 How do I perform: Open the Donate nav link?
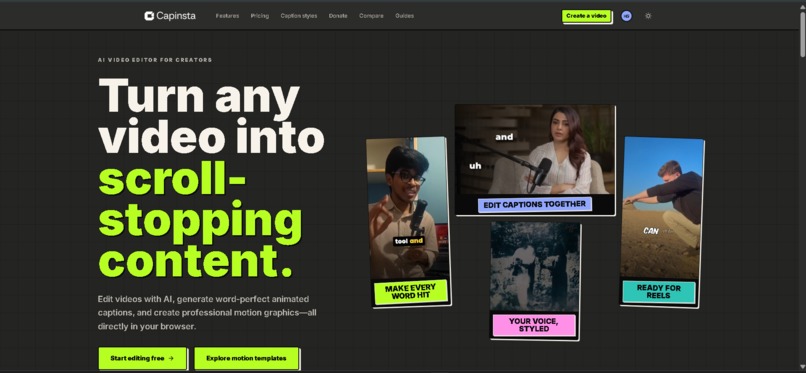pos(338,16)
